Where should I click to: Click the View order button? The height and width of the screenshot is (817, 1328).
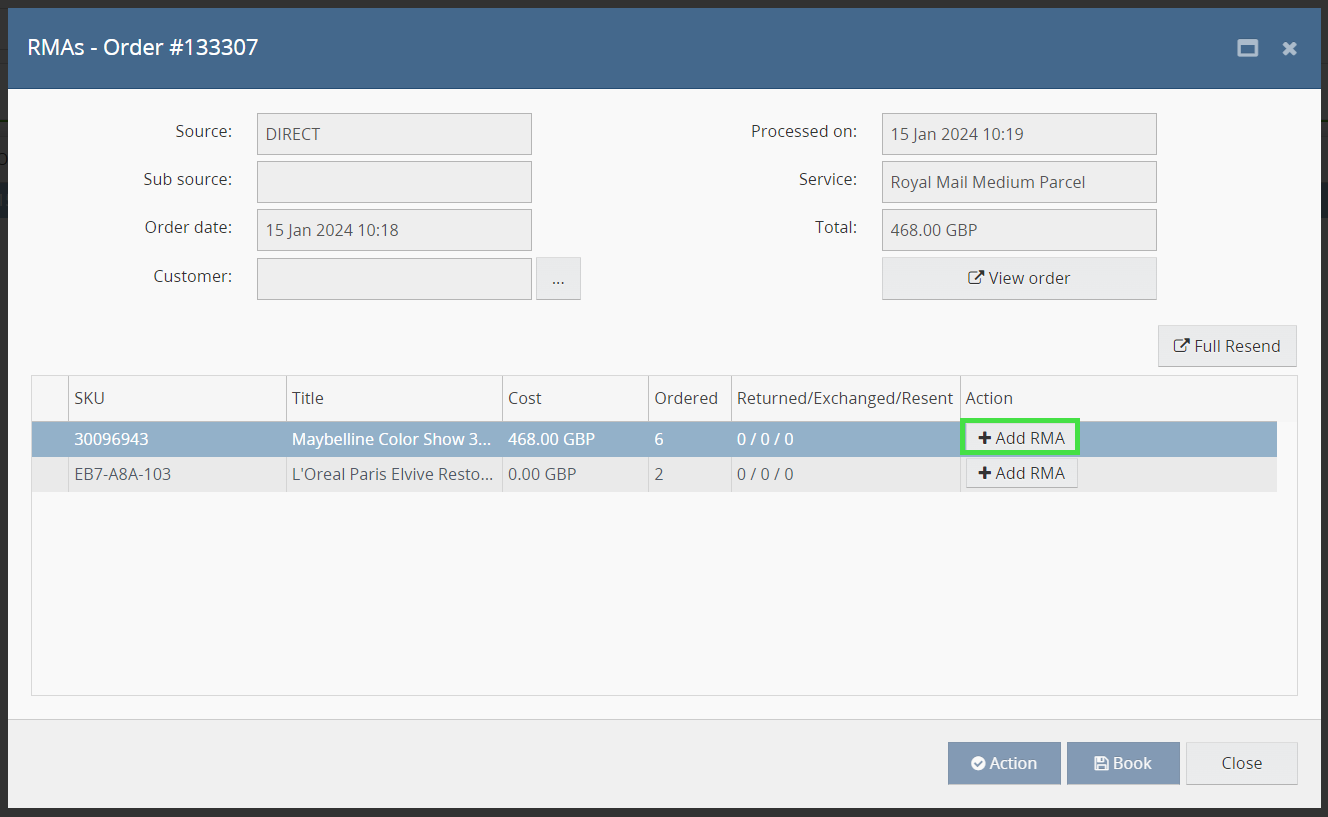(x=1018, y=278)
